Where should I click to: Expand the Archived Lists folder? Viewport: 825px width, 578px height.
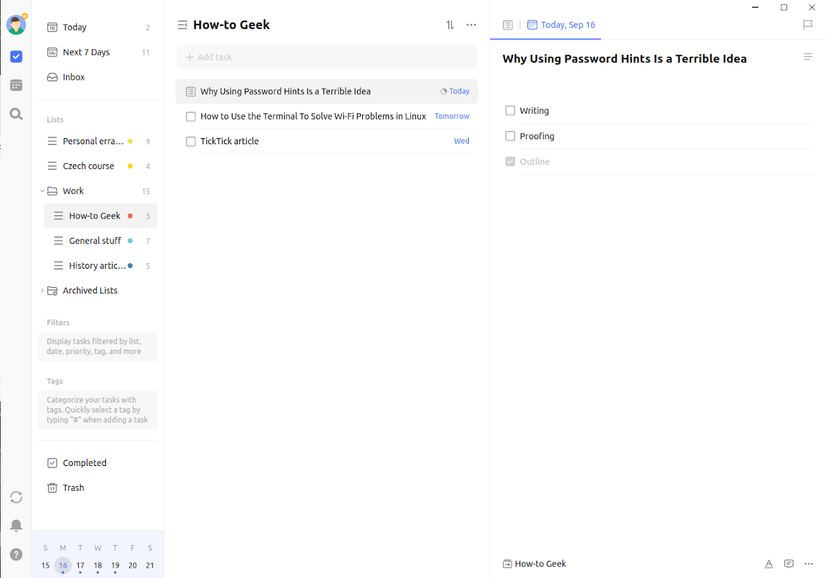pyautogui.click(x=42, y=290)
